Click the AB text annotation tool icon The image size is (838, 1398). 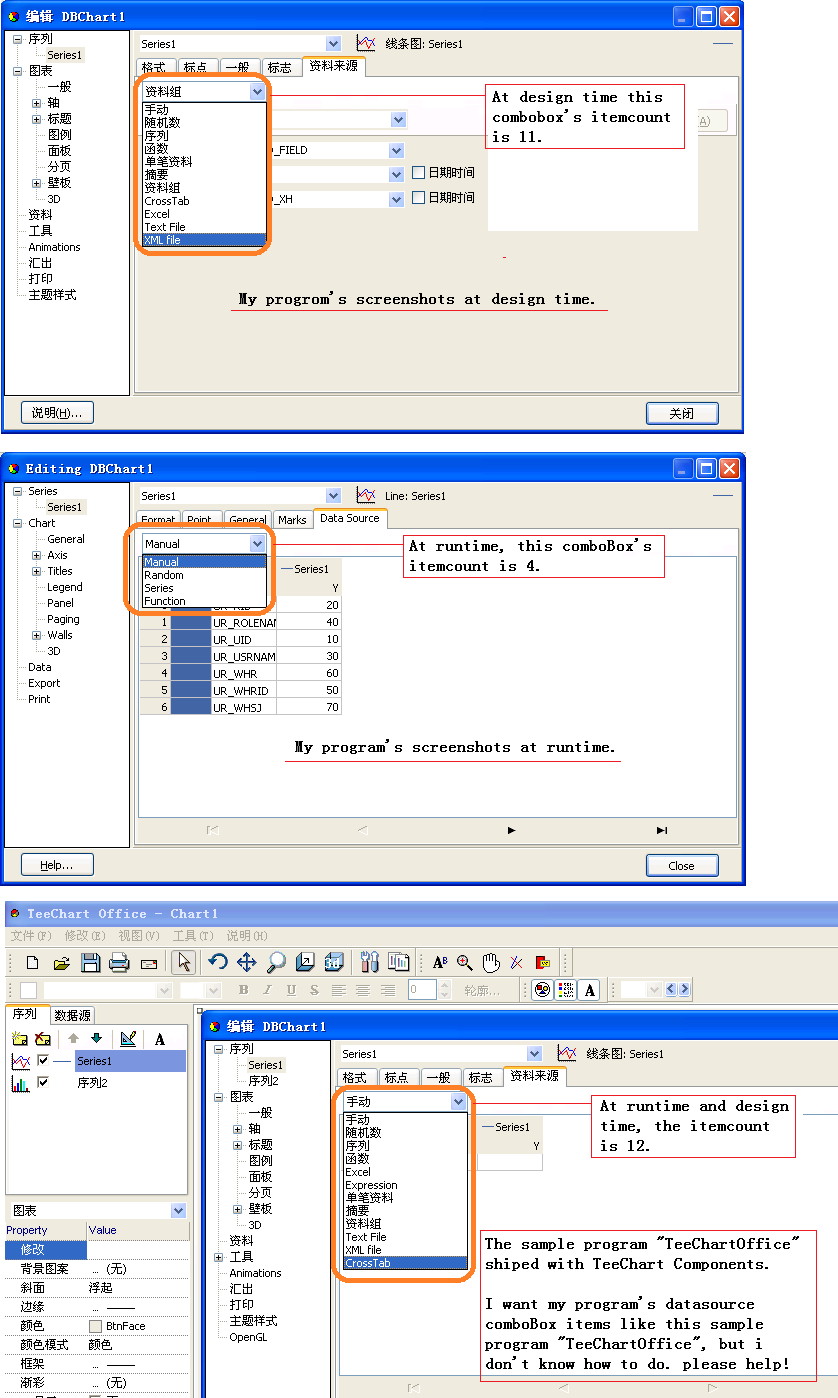[x=440, y=963]
